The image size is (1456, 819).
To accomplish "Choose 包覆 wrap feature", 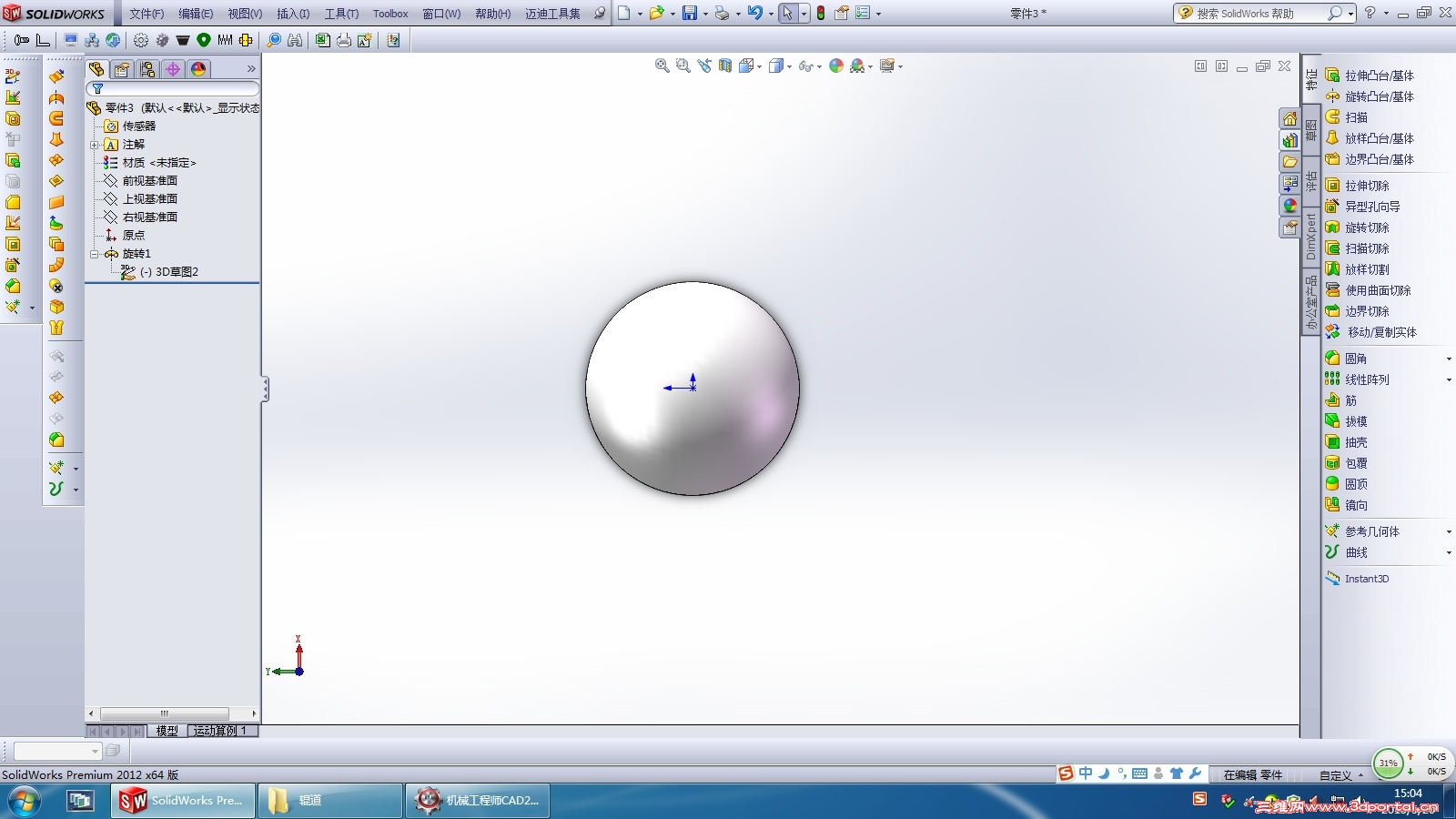I will coord(1347,463).
